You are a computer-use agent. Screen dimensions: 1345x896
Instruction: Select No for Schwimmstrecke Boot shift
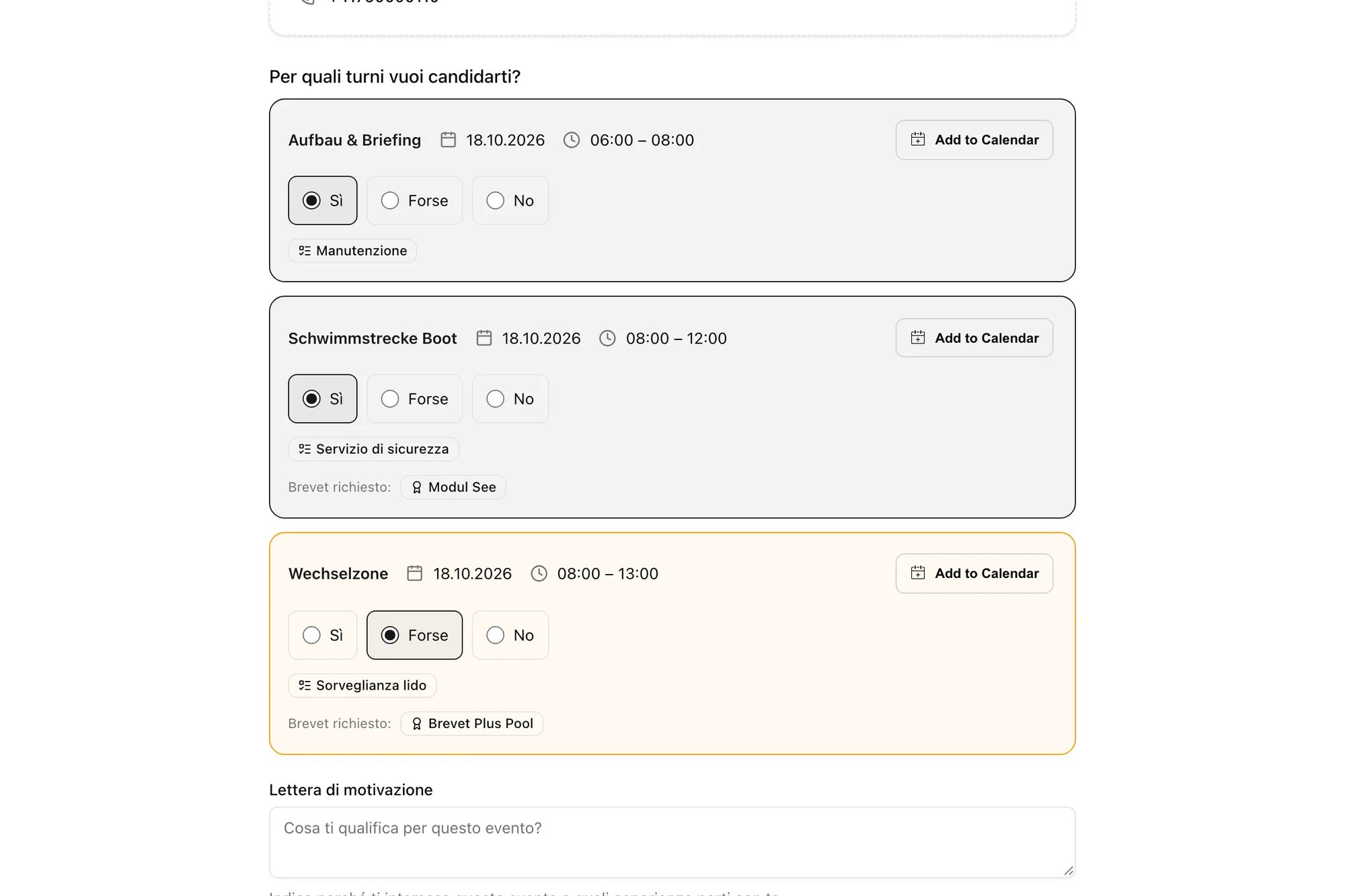tap(510, 399)
